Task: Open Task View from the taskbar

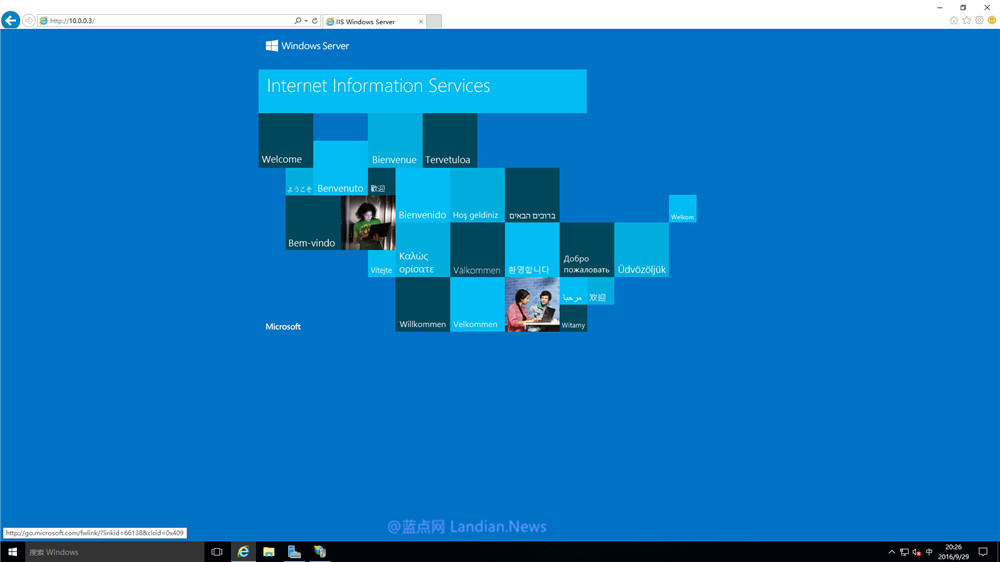Action: [217, 552]
